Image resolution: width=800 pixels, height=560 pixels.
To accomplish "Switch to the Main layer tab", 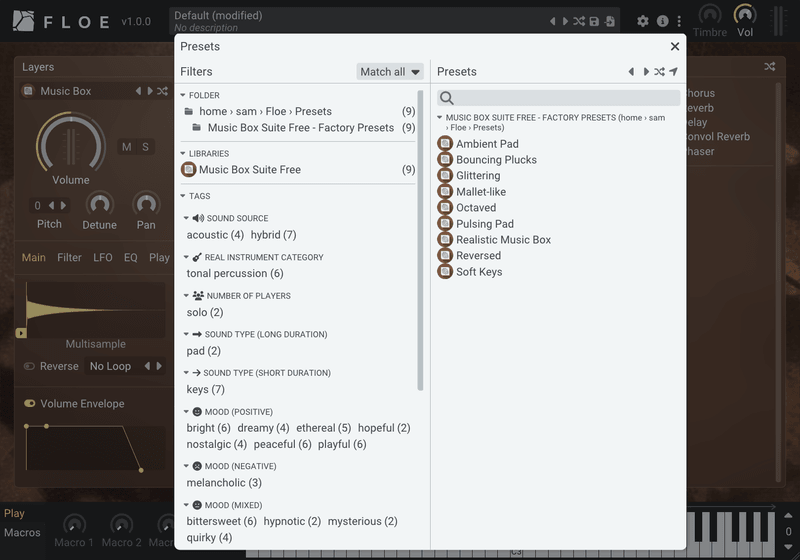I will click(34, 258).
